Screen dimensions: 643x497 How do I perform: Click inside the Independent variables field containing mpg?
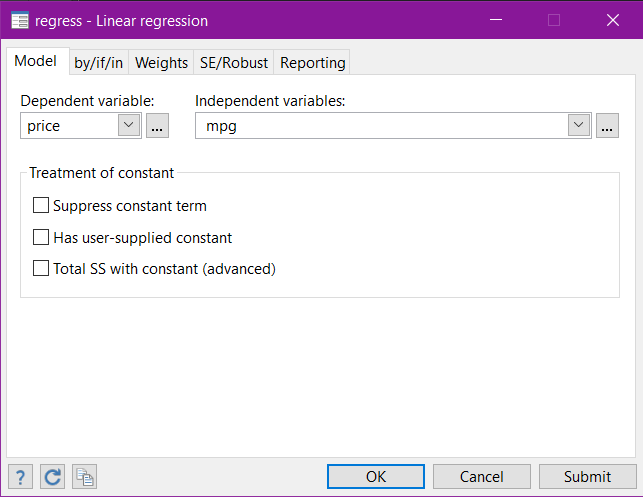(x=380, y=126)
